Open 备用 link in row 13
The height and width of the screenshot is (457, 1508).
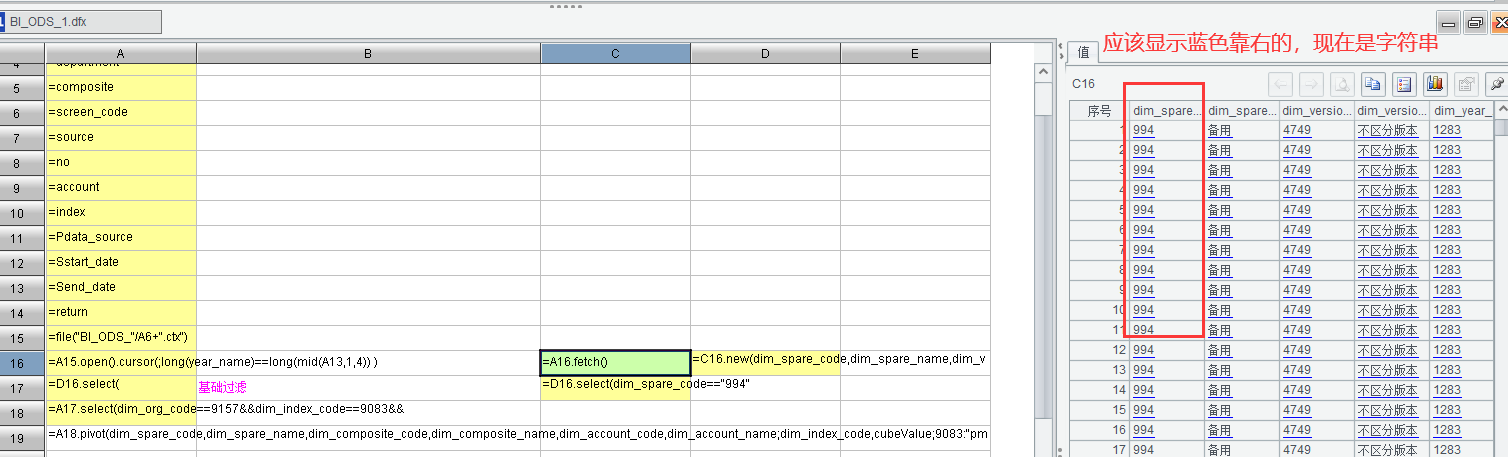tap(1219, 370)
